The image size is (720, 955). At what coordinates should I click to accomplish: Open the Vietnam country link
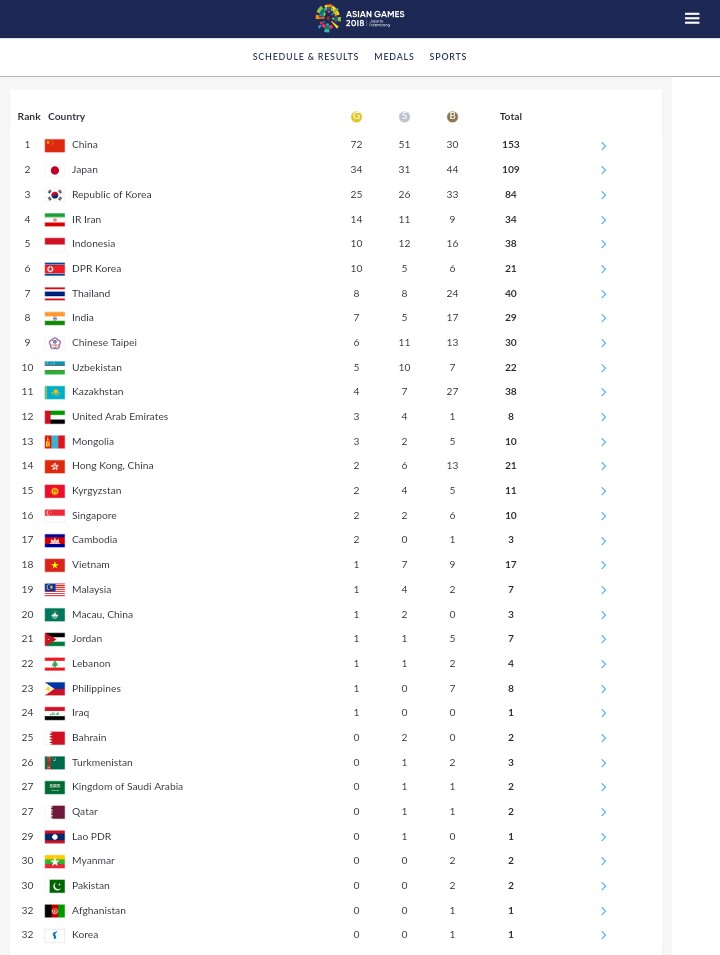coord(91,565)
